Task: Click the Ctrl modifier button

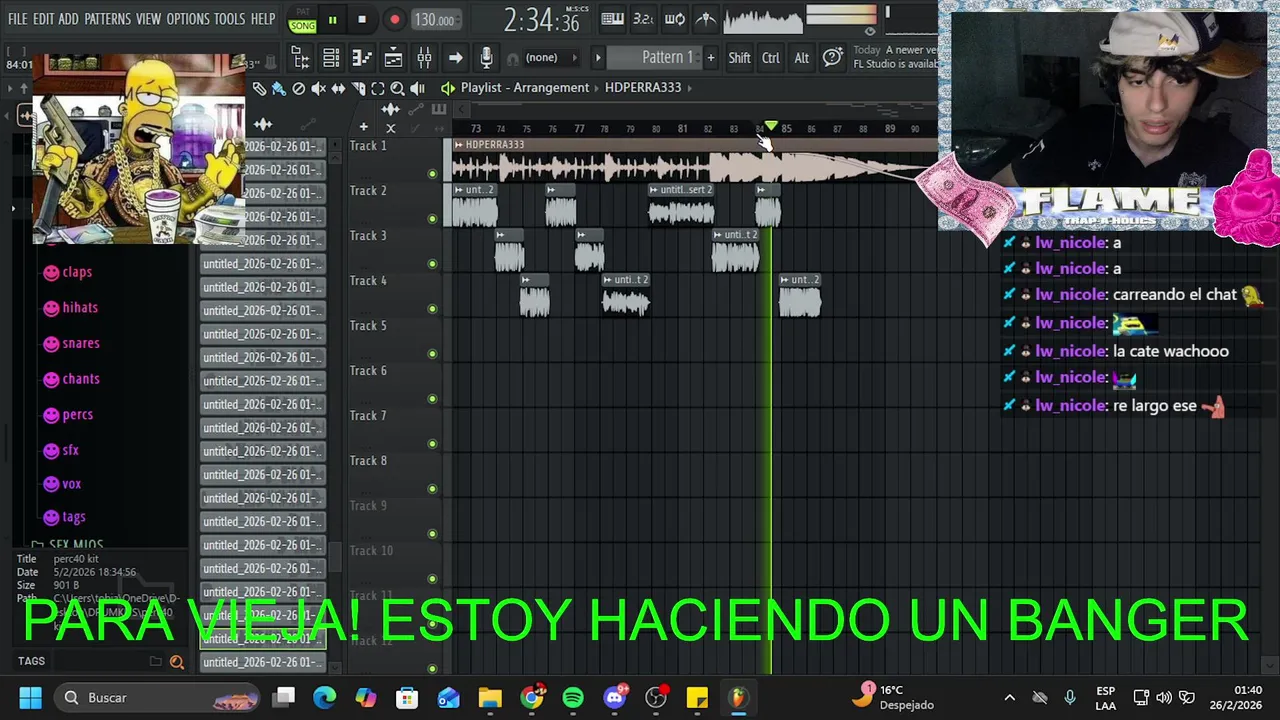Action: pos(770,58)
